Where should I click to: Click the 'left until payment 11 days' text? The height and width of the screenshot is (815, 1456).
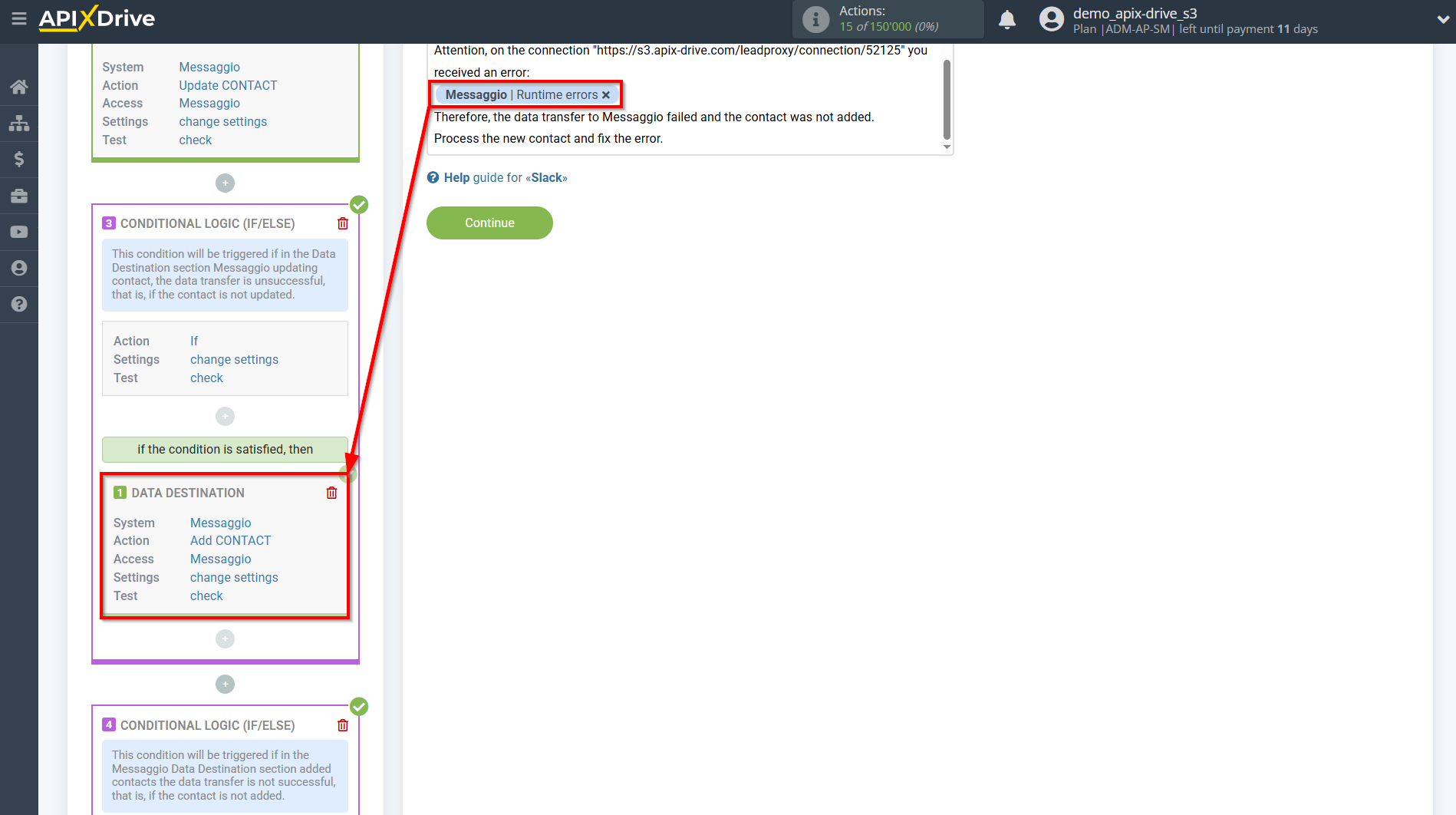click(x=1248, y=29)
